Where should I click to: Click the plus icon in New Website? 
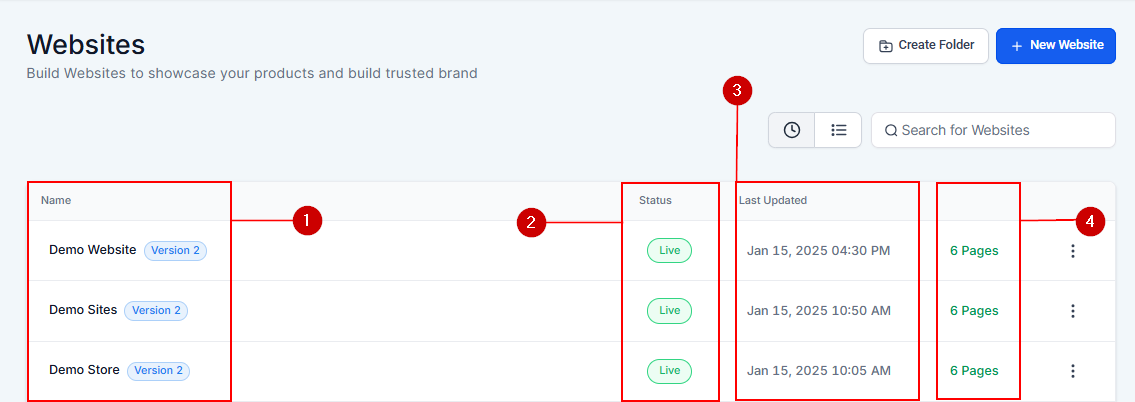point(1017,46)
